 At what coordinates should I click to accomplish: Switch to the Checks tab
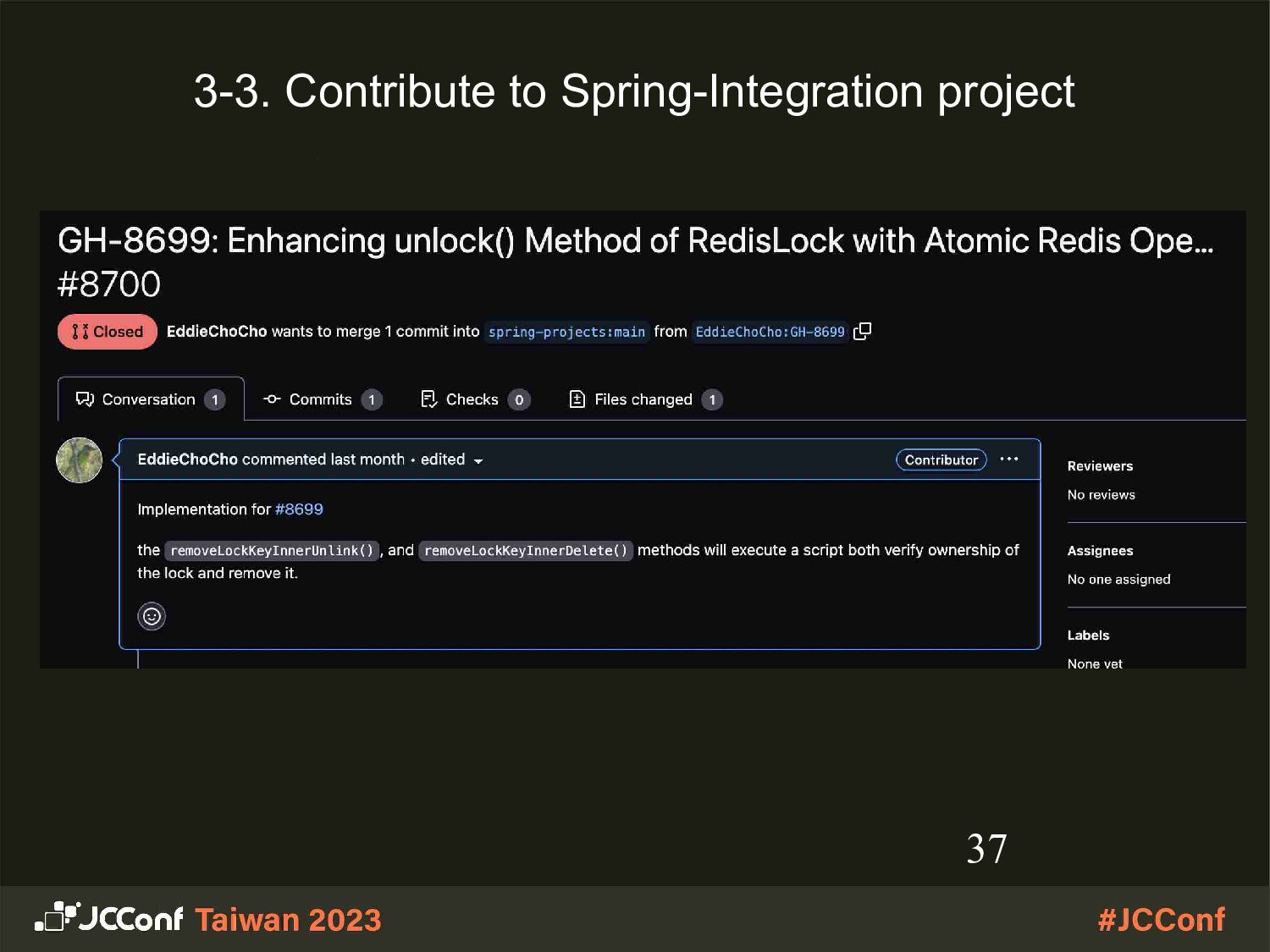pos(475,399)
